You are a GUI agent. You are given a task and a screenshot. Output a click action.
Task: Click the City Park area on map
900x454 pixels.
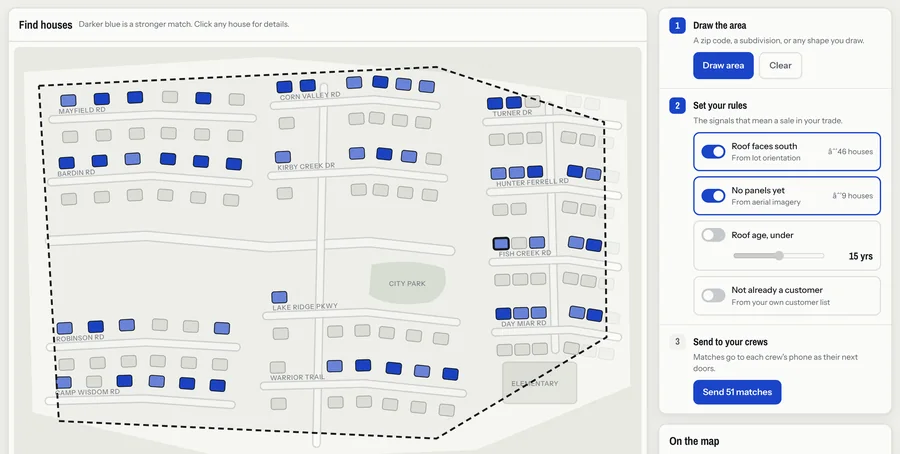[407, 284]
